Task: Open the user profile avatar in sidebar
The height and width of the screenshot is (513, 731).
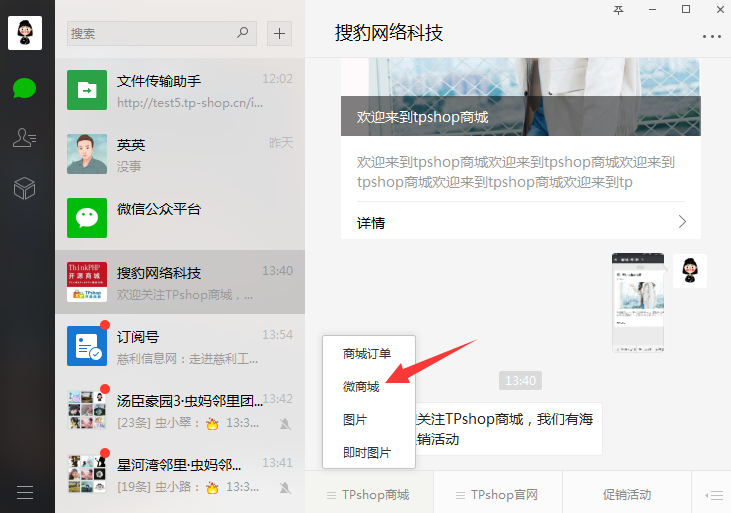Action: 25,33
